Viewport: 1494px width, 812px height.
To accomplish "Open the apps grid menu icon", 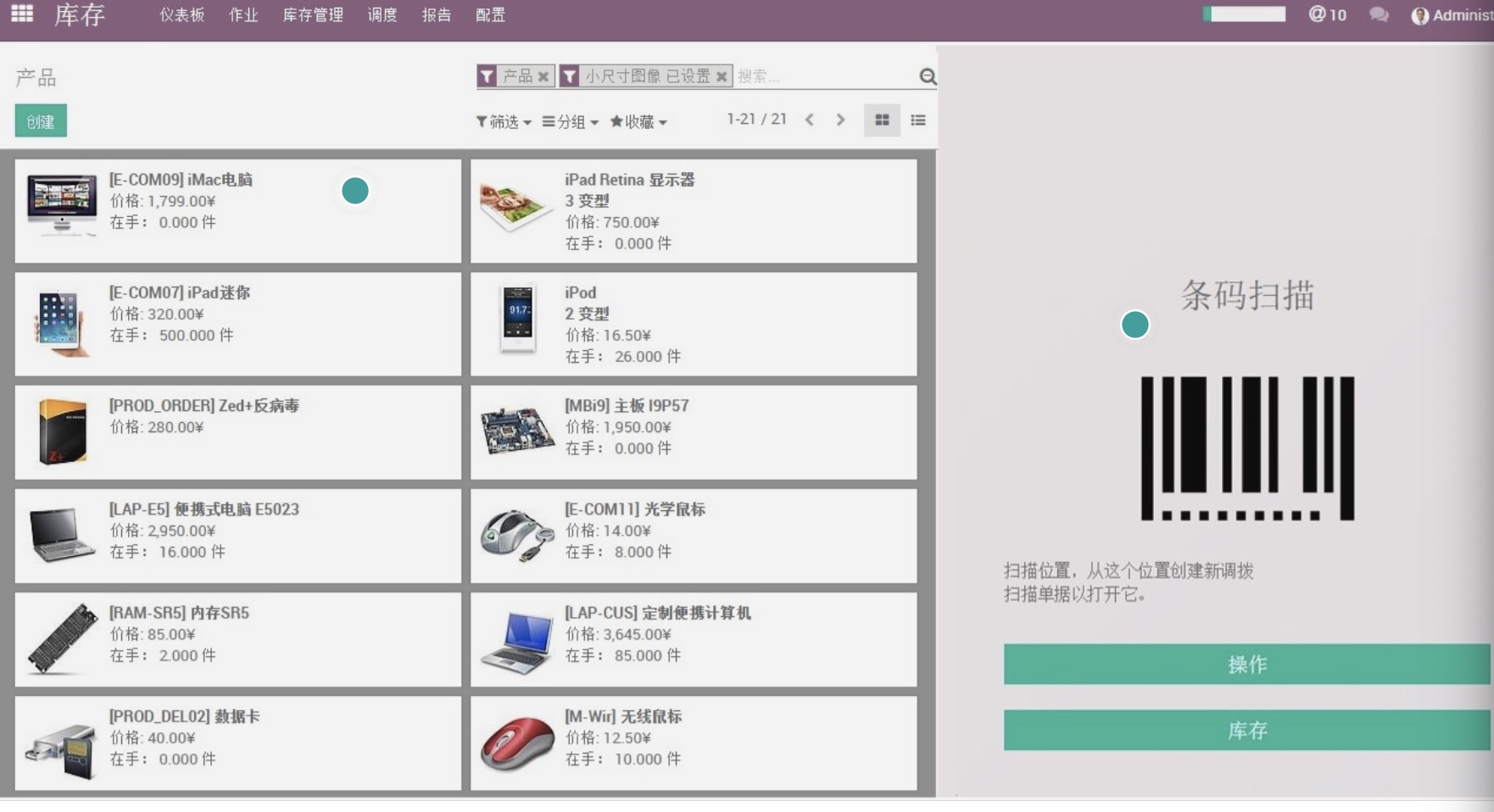I will [x=22, y=14].
